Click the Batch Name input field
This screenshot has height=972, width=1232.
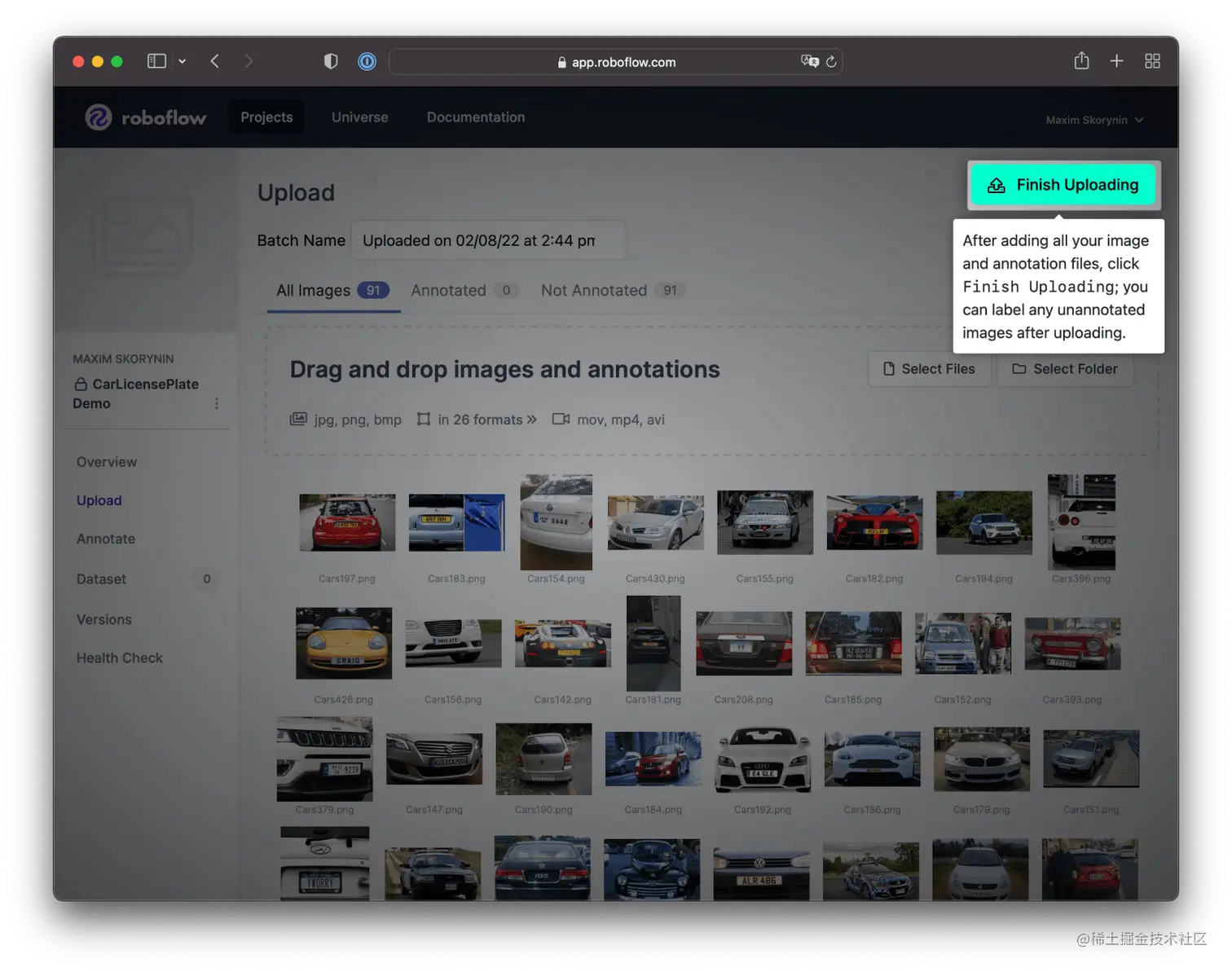[488, 240]
